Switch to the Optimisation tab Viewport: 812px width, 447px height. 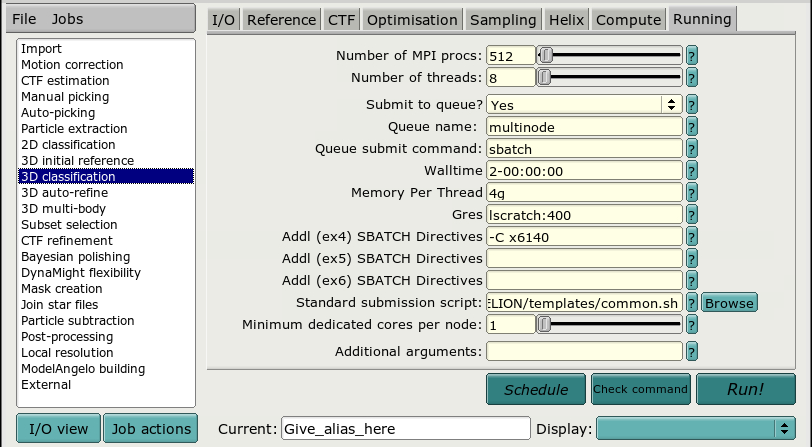pyautogui.click(x=412, y=20)
